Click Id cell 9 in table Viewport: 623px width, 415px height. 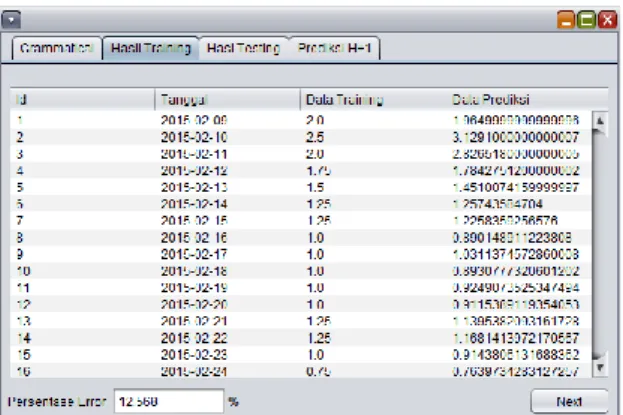(x=20, y=254)
